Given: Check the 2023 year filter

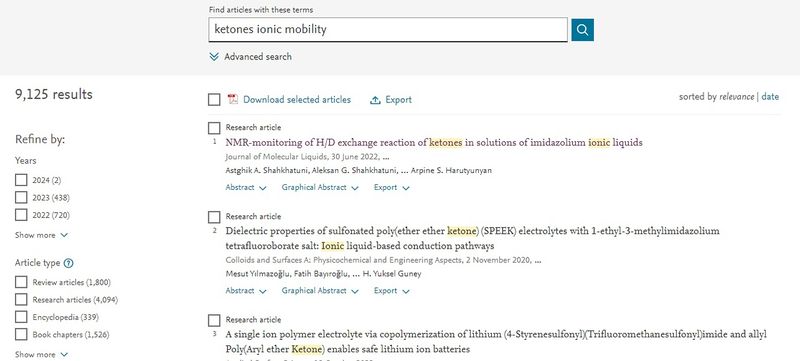Looking at the screenshot, I should pos(21,197).
